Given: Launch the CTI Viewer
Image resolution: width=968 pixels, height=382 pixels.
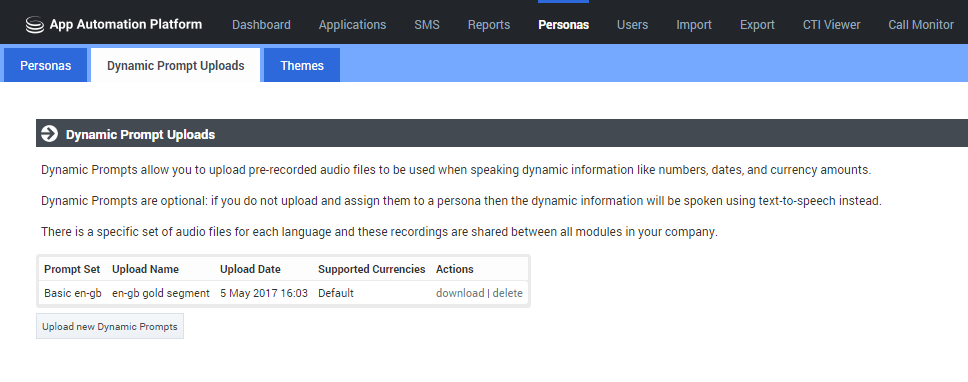Looking at the screenshot, I should (832, 25).
